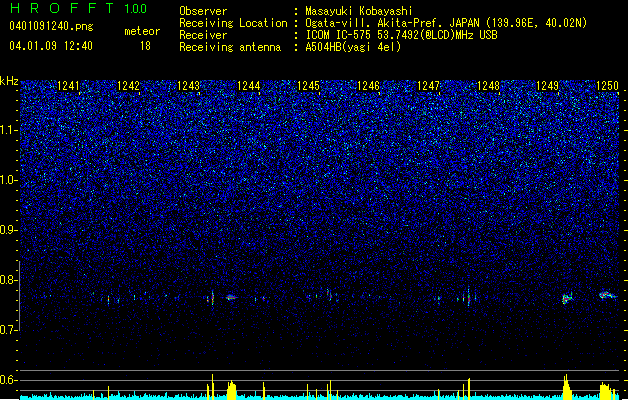Click the A504HB yagi antenna text
629x400 pixels.
coord(353,47)
